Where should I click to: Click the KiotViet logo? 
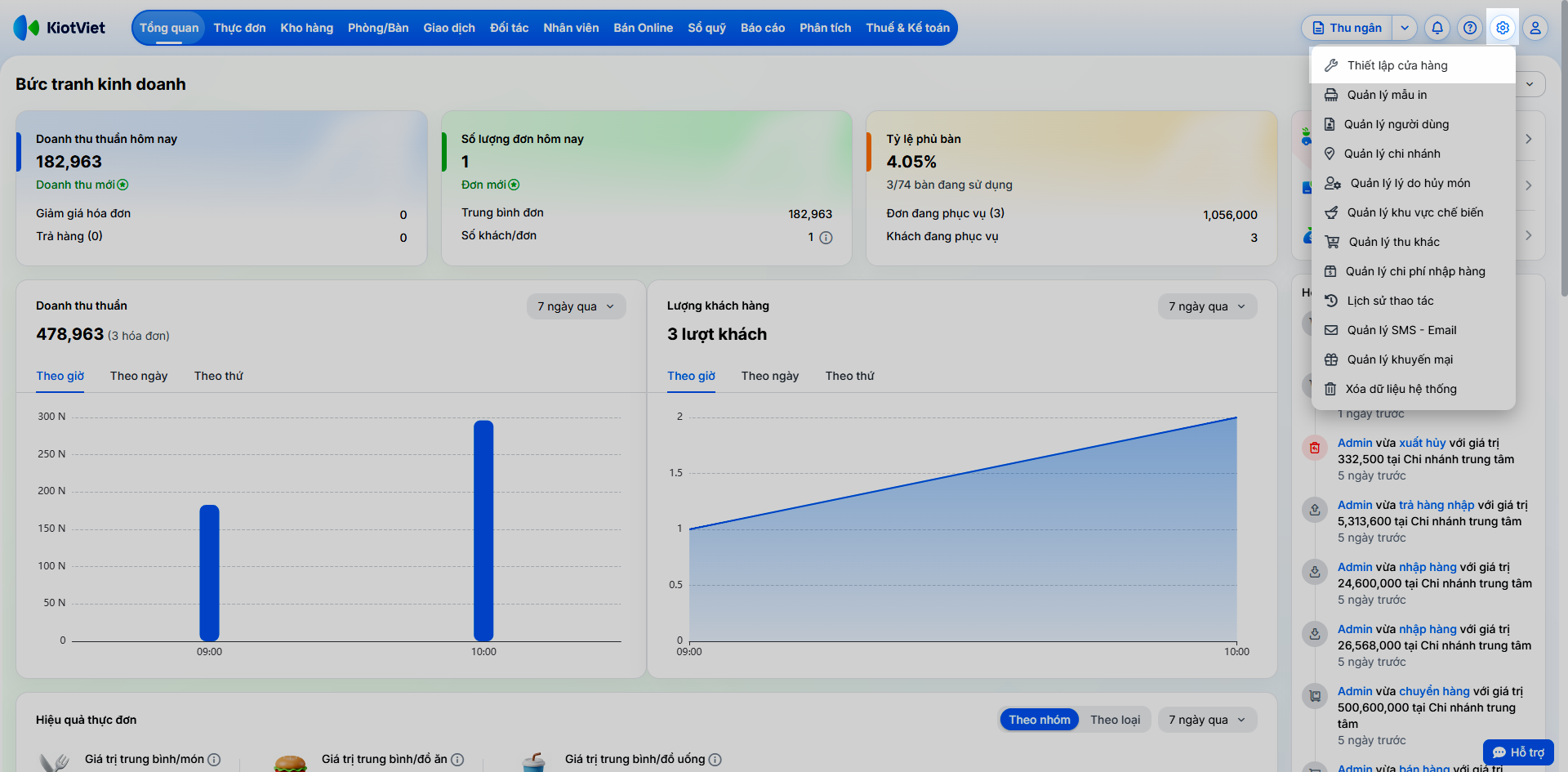coord(59,28)
